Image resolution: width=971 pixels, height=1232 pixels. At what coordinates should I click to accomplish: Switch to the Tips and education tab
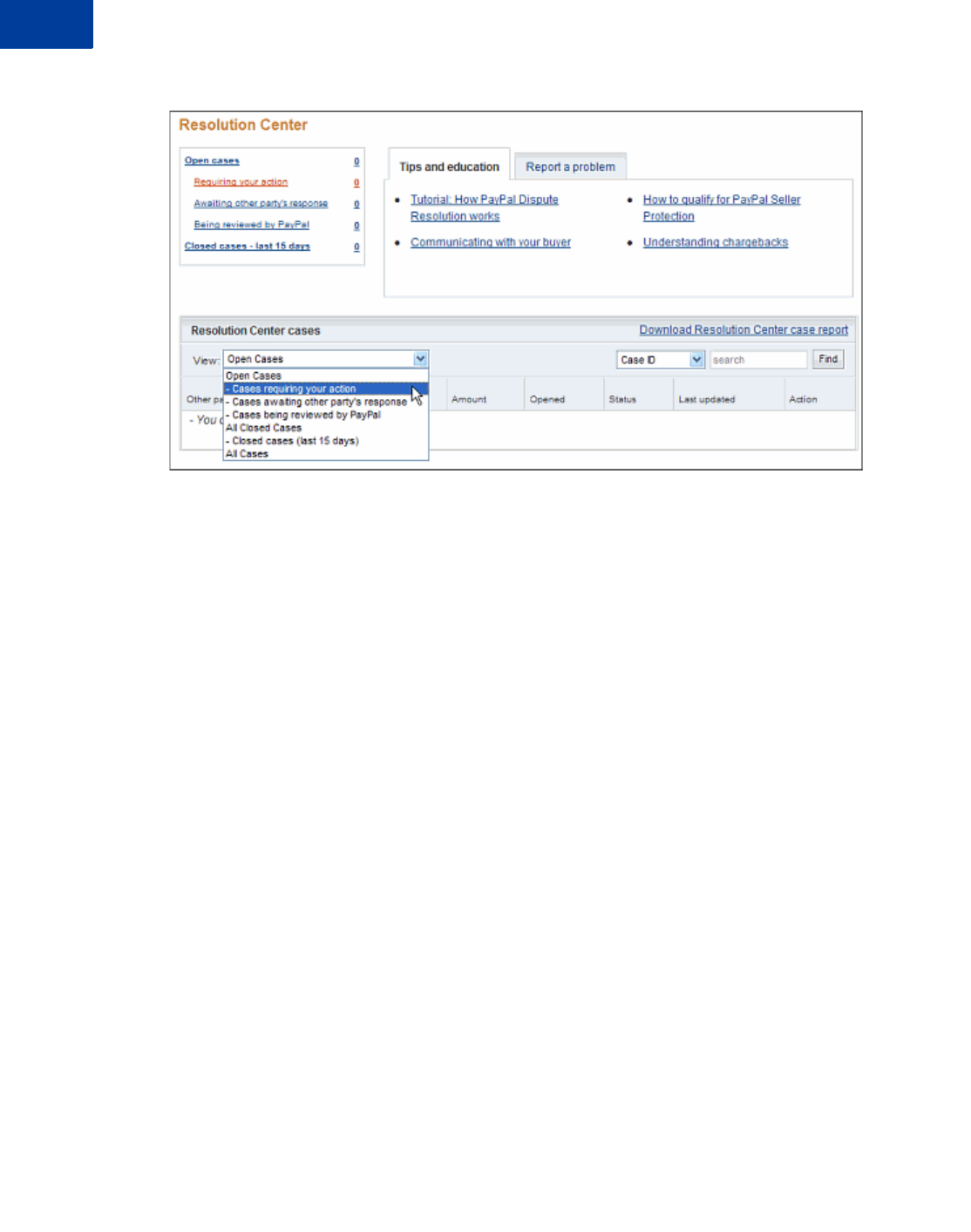449,166
